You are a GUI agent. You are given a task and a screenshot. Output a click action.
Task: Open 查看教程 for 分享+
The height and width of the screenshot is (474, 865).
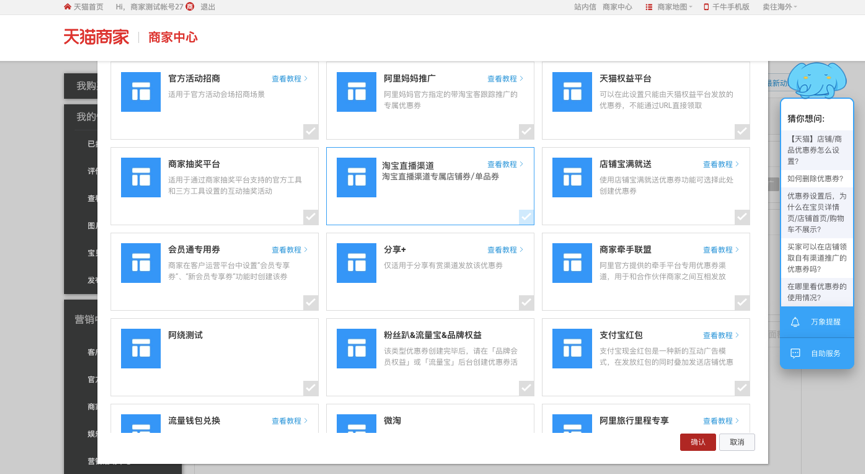coord(505,250)
